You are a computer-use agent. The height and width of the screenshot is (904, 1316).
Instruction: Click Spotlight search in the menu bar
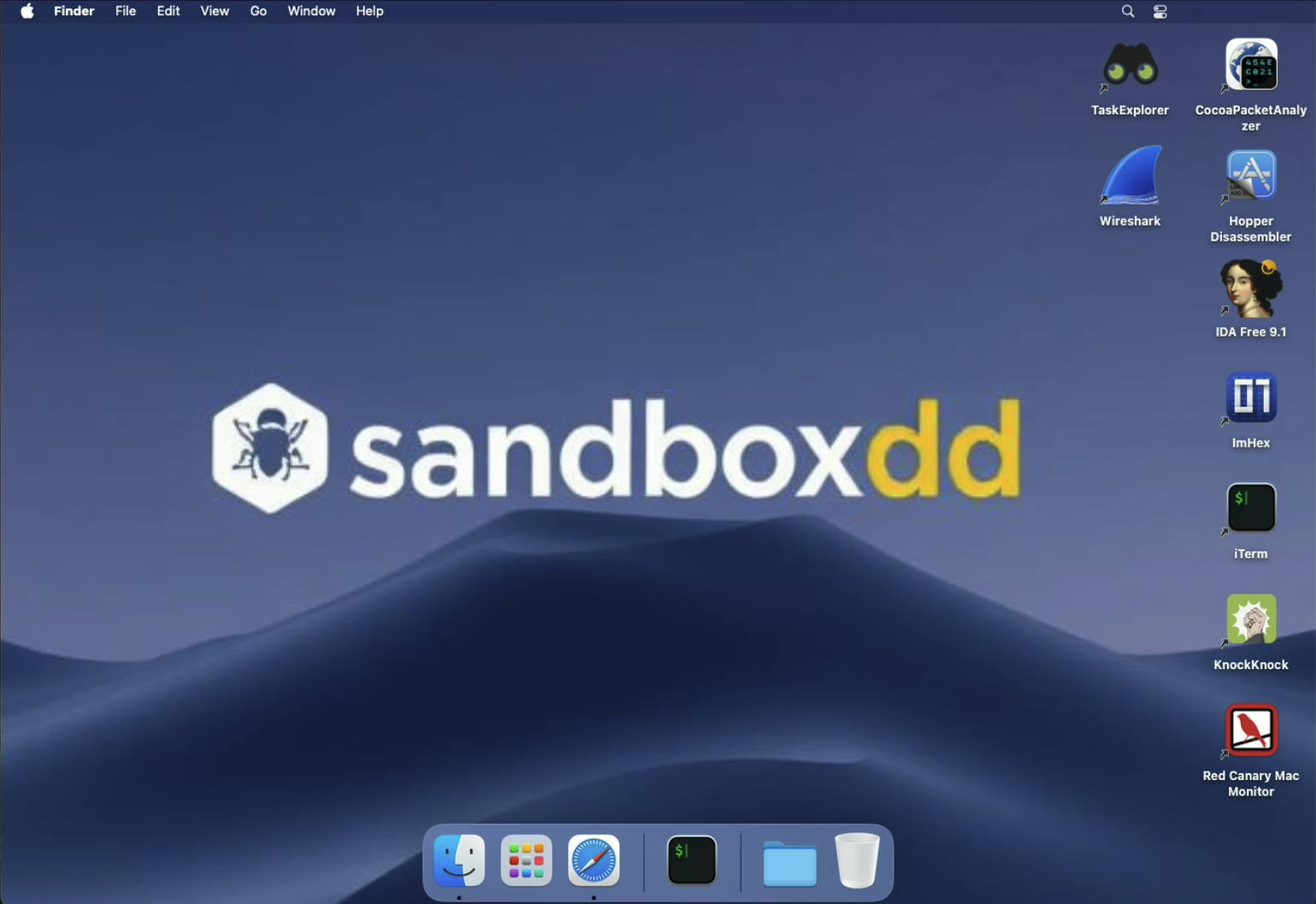click(1127, 11)
